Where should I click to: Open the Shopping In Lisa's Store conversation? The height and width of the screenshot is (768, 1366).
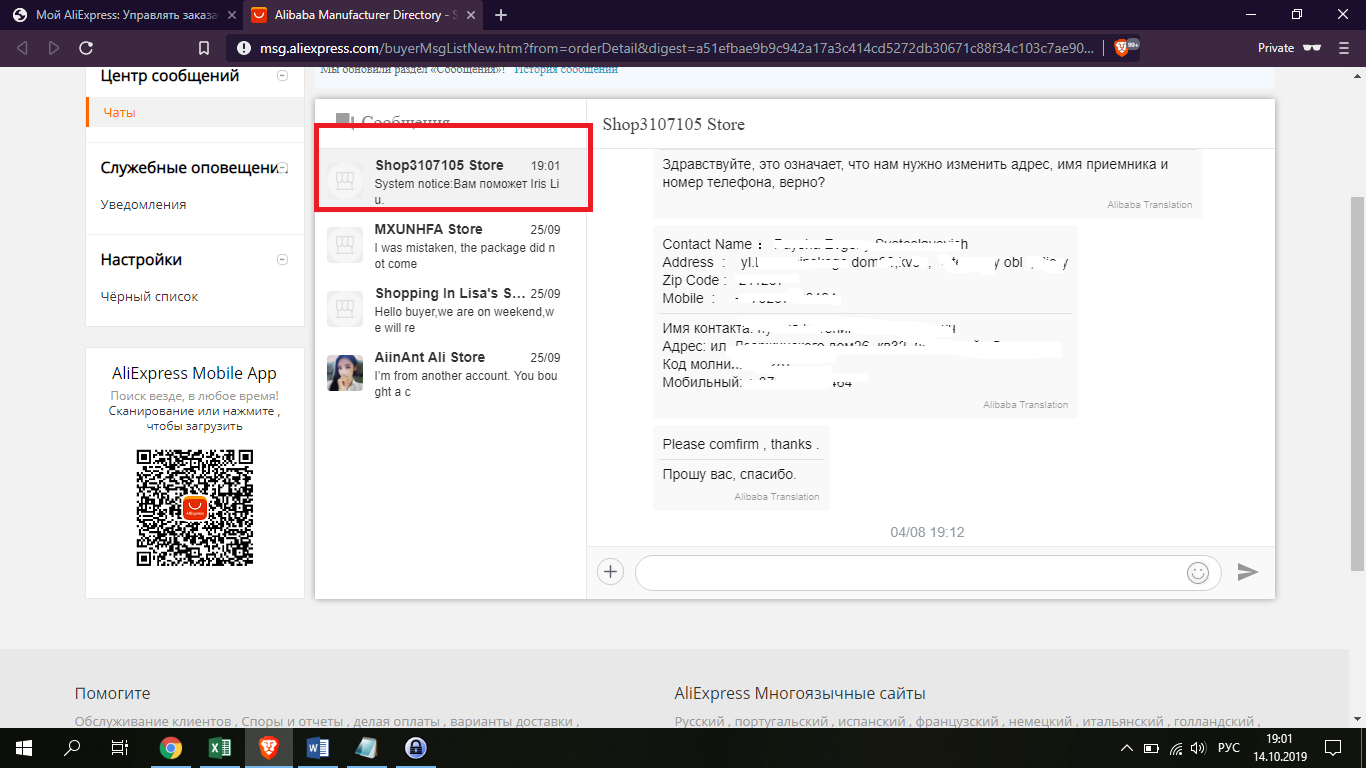(x=451, y=309)
